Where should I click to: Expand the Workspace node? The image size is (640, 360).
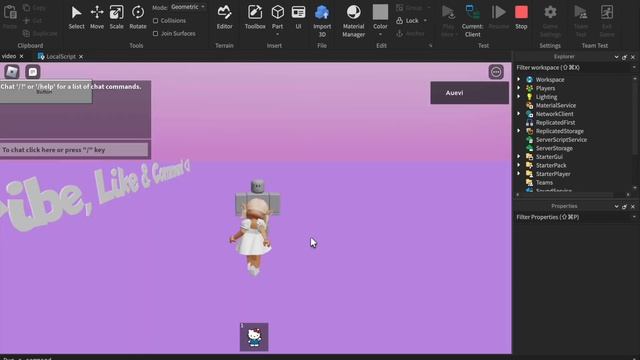click(519, 80)
